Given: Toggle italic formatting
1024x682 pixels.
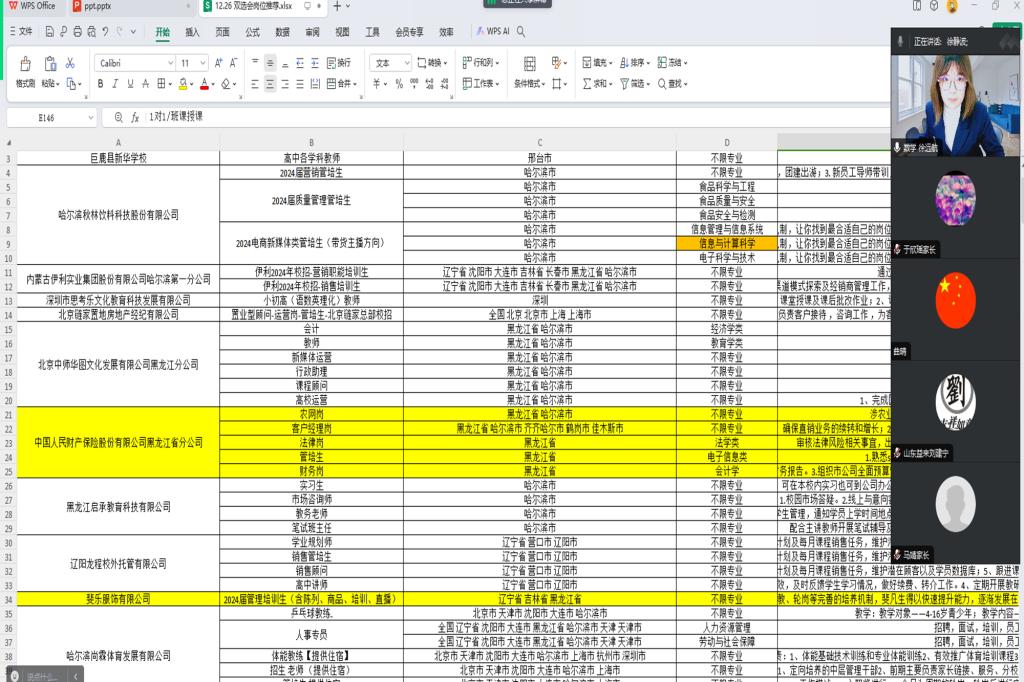Looking at the screenshot, I should [115, 84].
